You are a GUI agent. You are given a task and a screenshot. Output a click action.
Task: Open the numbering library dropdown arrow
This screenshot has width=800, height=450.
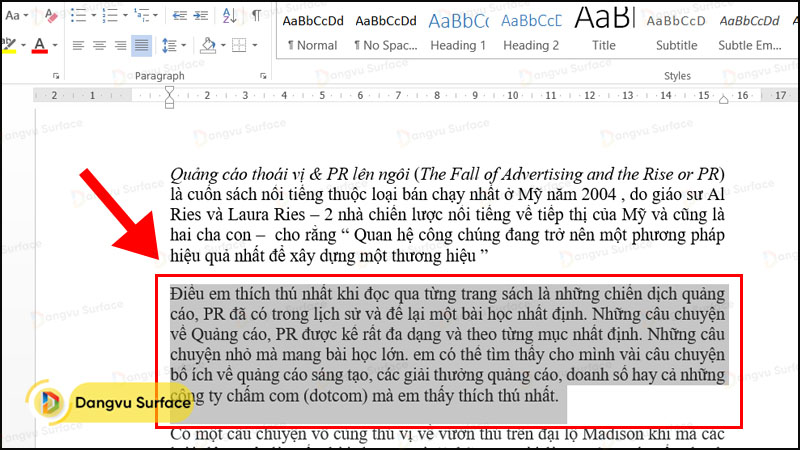(x=126, y=15)
